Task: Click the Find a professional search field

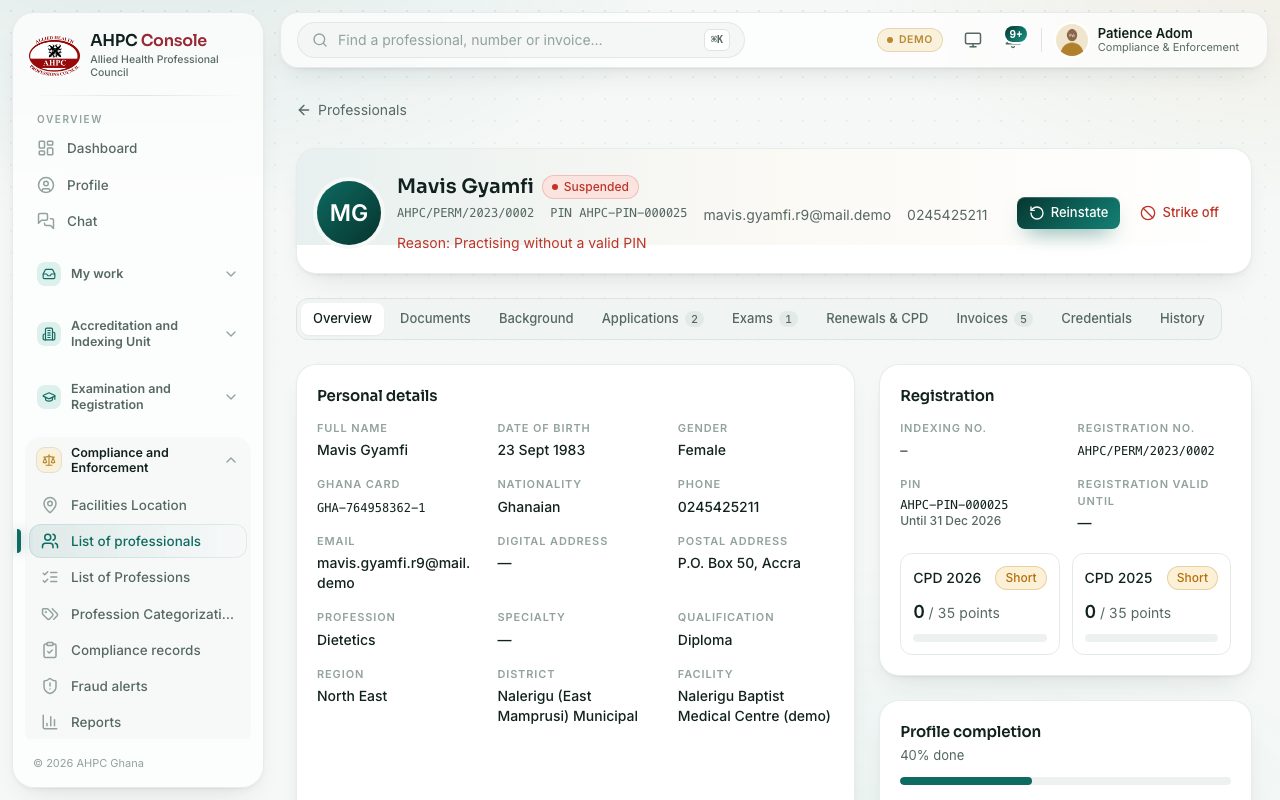Action: 521,40
